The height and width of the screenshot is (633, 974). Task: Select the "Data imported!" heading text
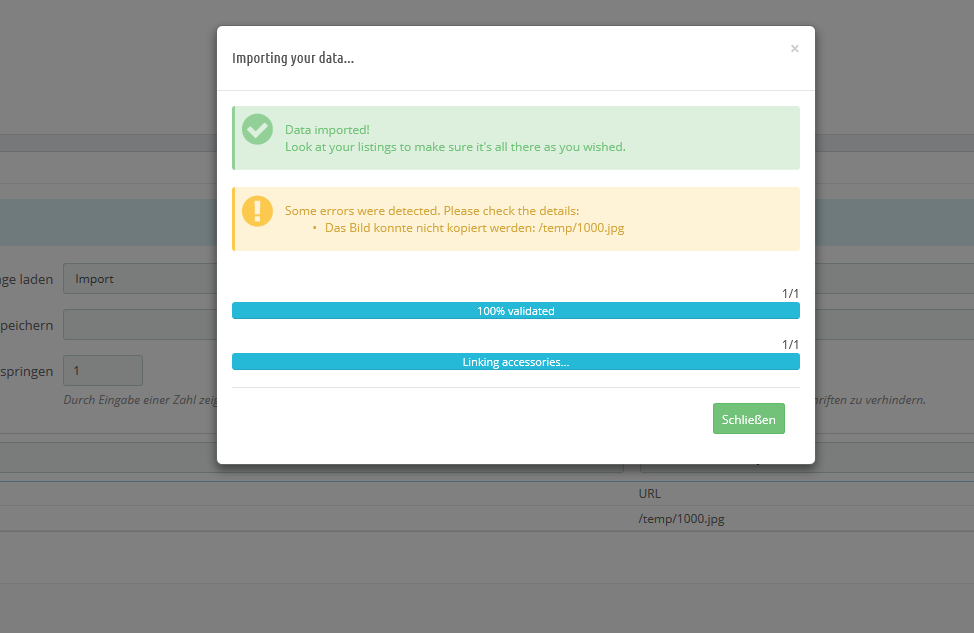327,130
